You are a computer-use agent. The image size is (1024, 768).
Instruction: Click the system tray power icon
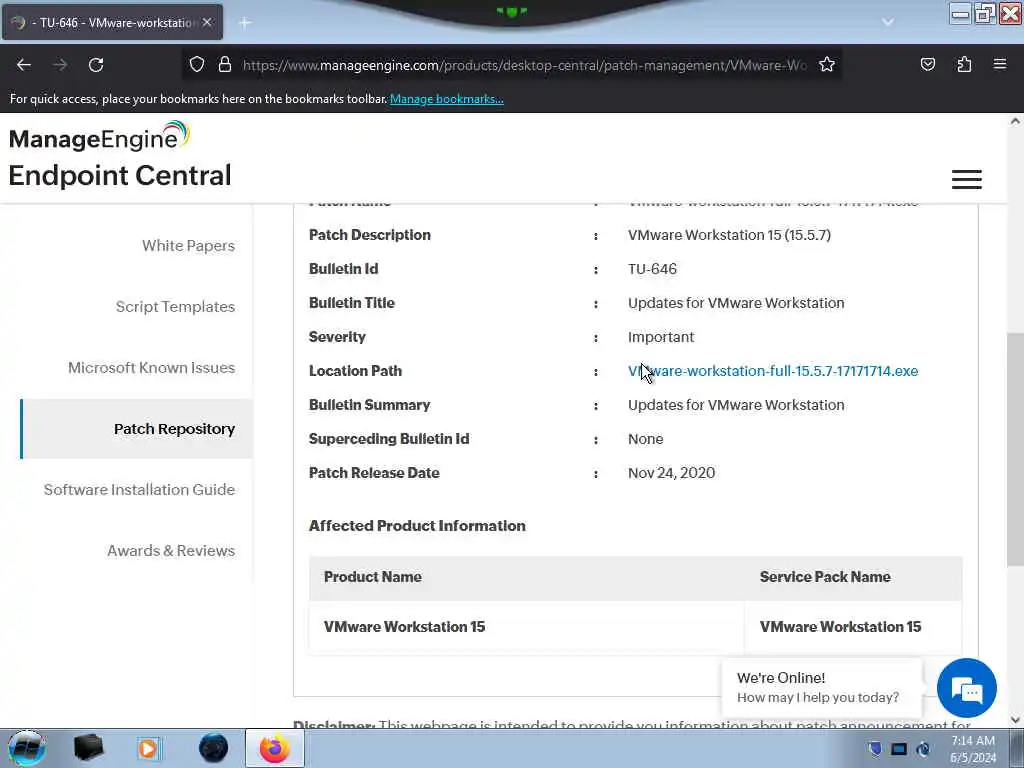point(923,749)
